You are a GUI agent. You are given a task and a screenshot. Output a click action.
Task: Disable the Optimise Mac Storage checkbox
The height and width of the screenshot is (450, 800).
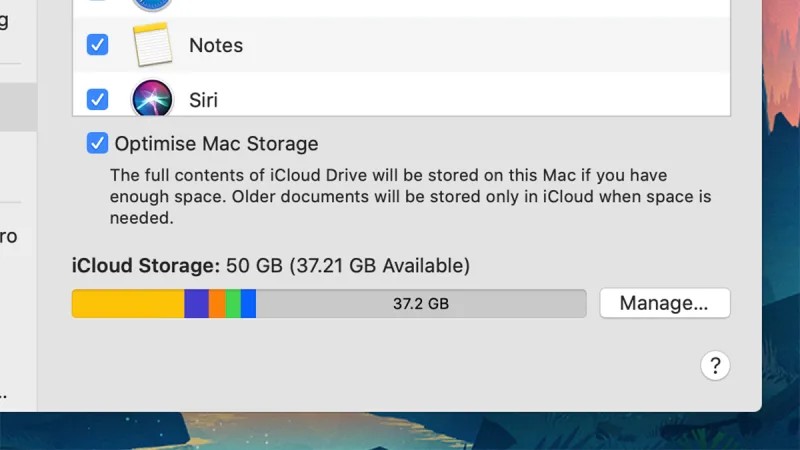(97, 143)
